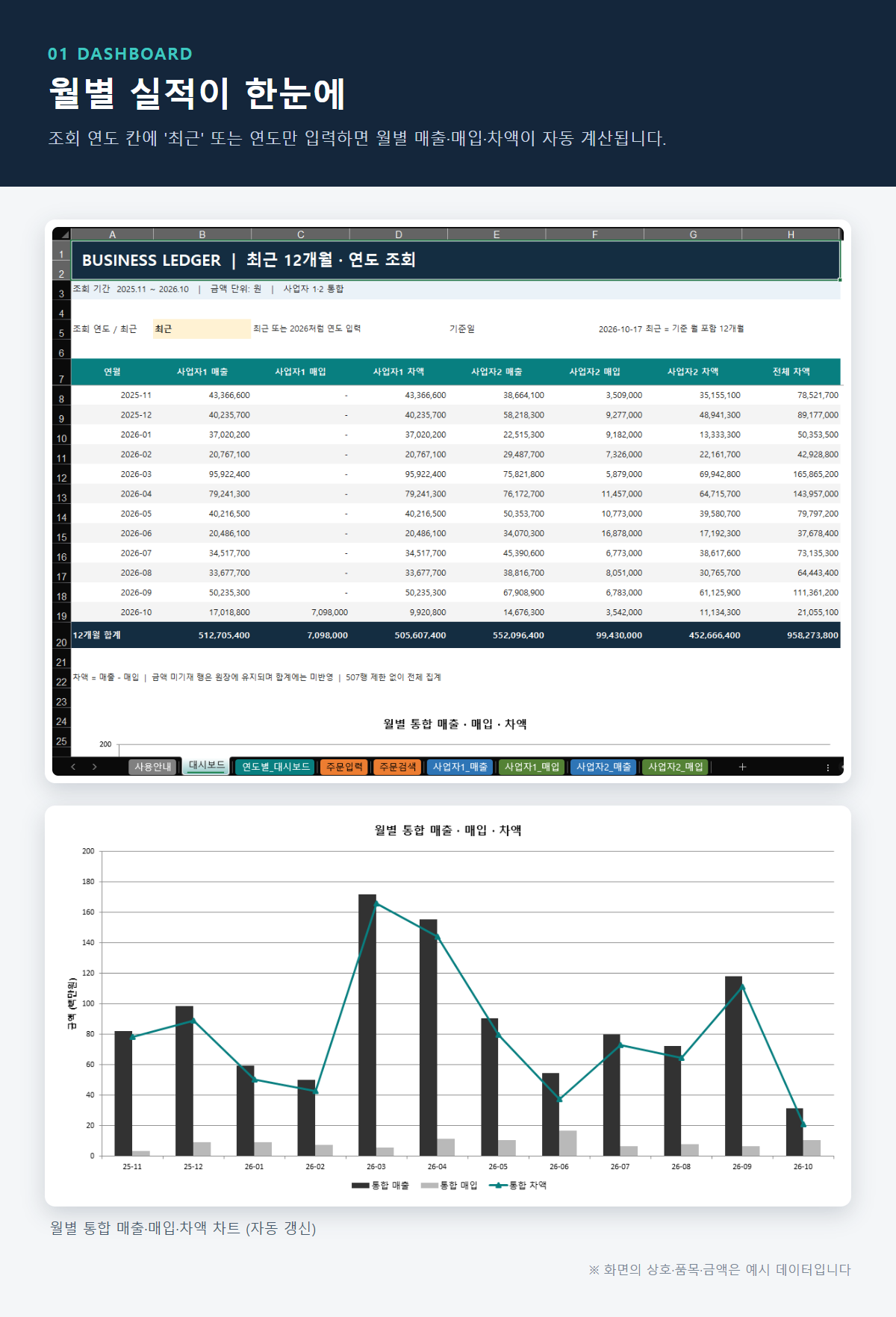This screenshot has width=896, height=1317.
Task: Click the 최근 year input cell
Action: (x=202, y=329)
